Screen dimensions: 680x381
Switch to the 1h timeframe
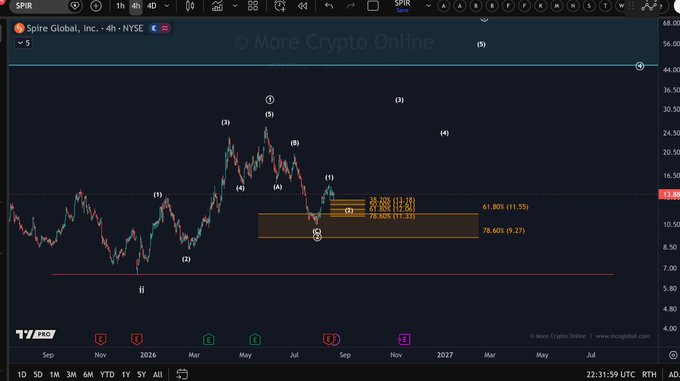pyautogui.click(x=120, y=6)
